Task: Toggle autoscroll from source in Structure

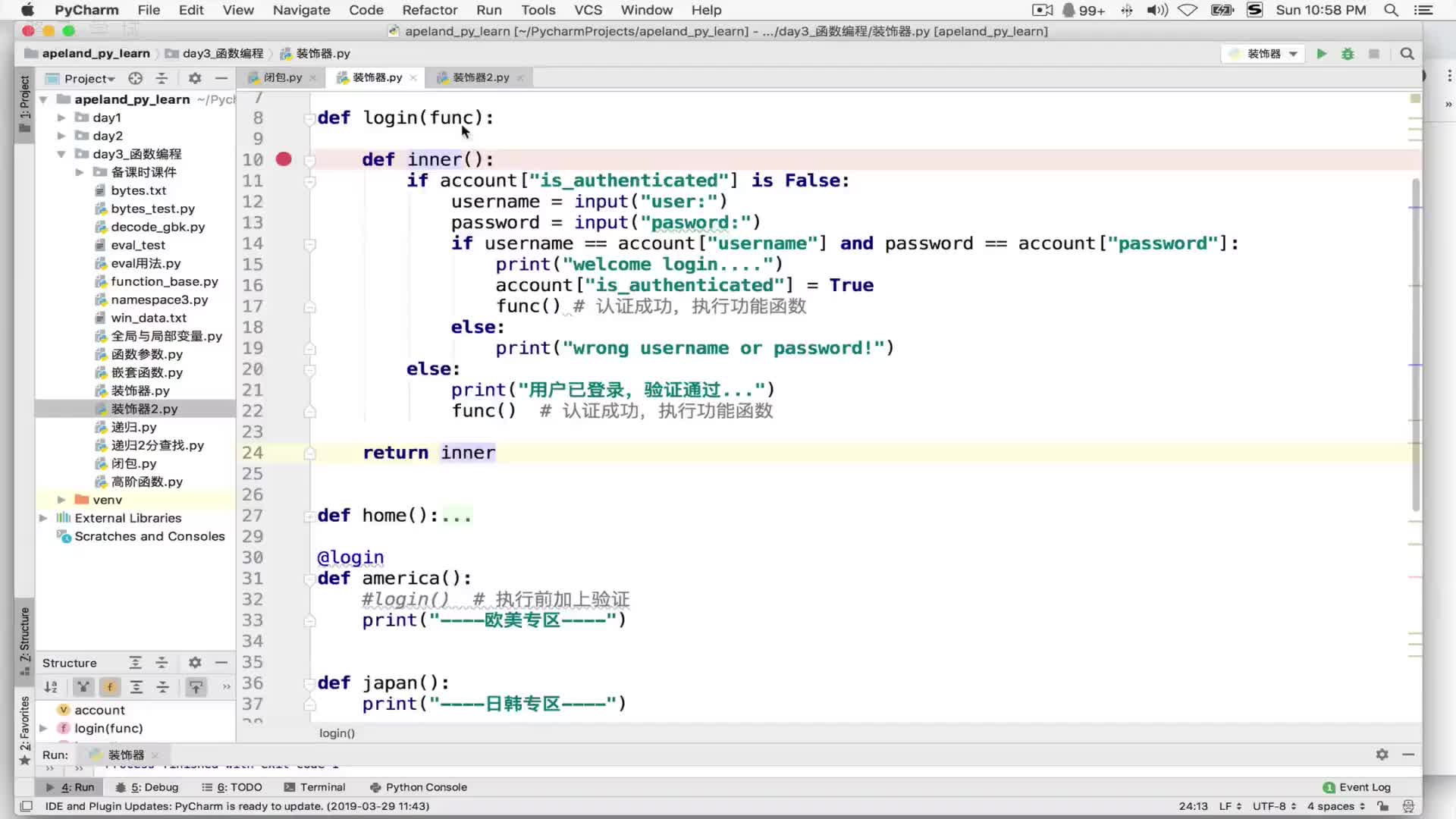Action: pos(196,687)
